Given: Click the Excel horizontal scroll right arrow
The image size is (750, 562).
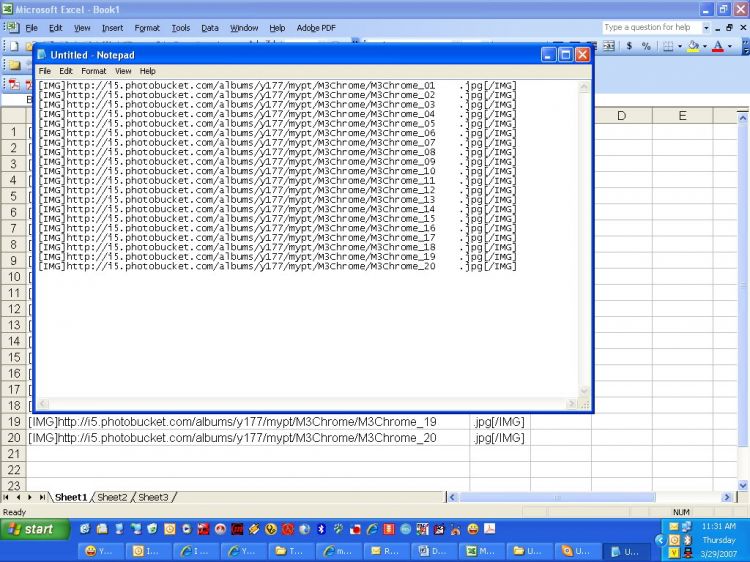Looking at the screenshot, I should tap(727, 497).
